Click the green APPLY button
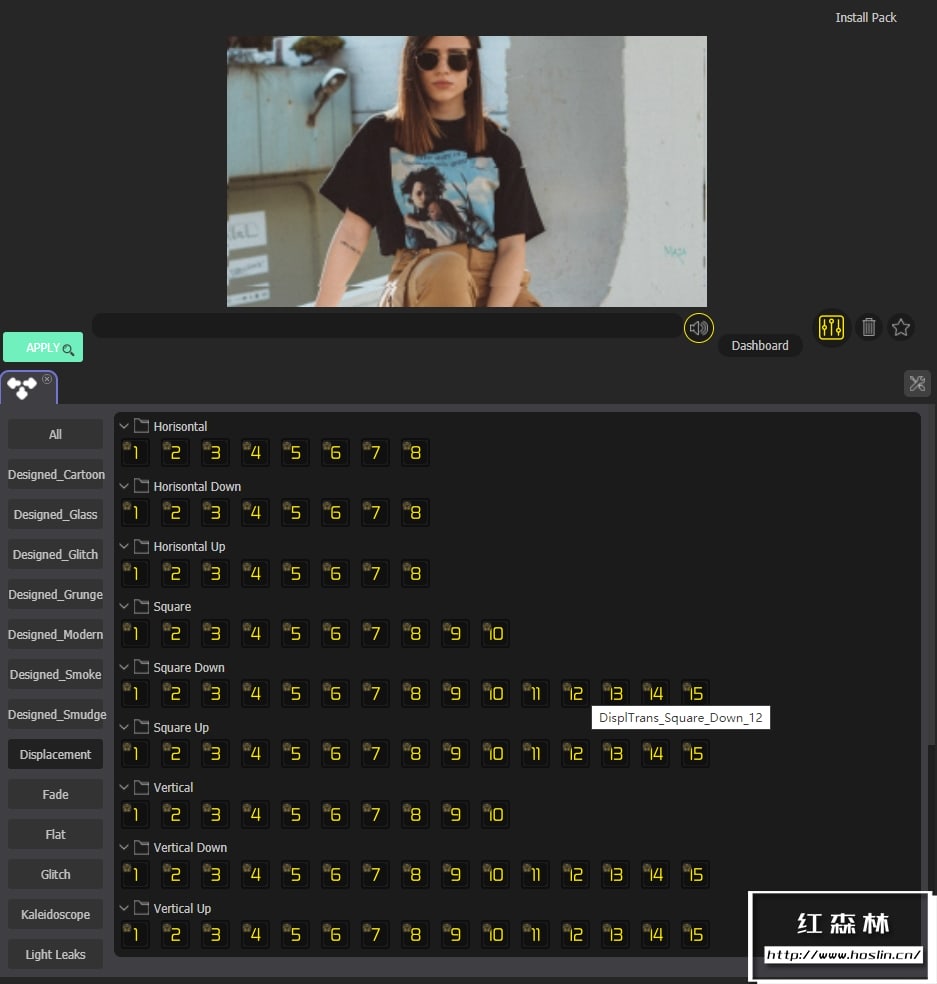The height and width of the screenshot is (984, 937). [x=43, y=347]
